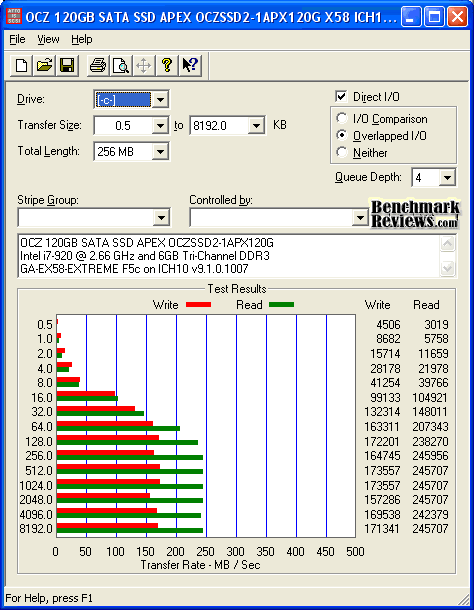Screen dimensions: 474x610
Task: Click the green read bar for 64.0
Action: tap(118, 428)
